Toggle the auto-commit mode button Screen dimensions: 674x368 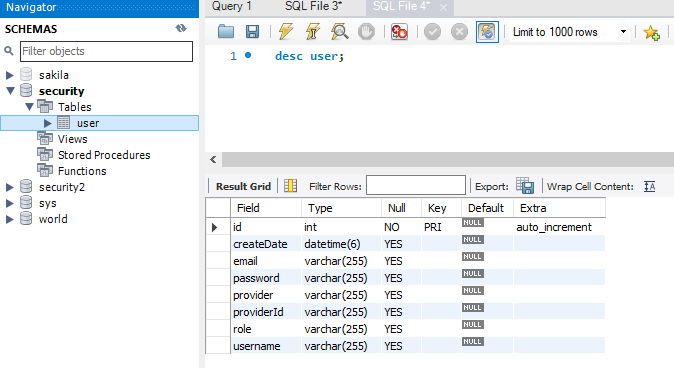(487, 32)
